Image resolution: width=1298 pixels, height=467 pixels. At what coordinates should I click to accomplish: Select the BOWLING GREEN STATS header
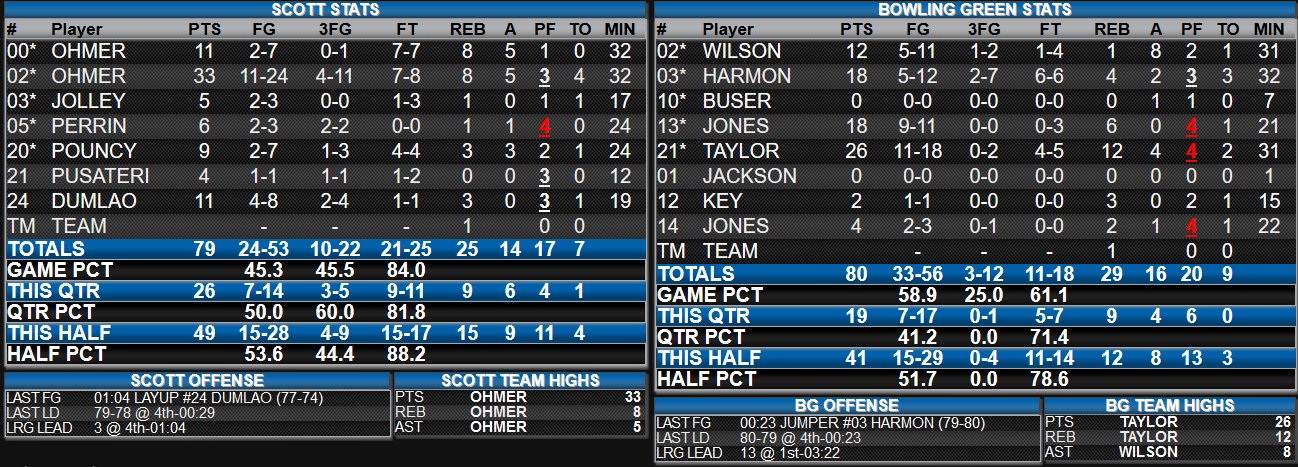click(975, 9)
